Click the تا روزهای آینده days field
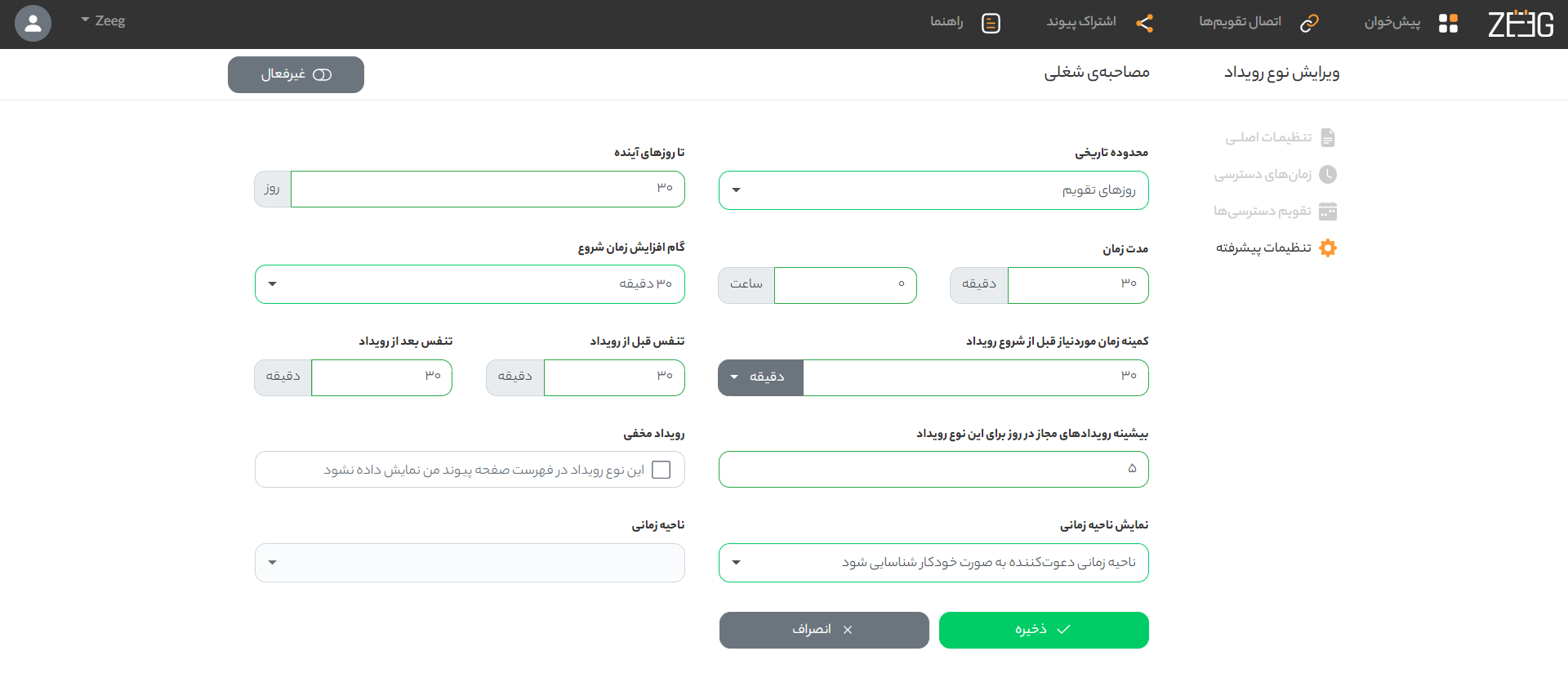Viewport: 1568px width, 678px height. [x=488, y=189]
